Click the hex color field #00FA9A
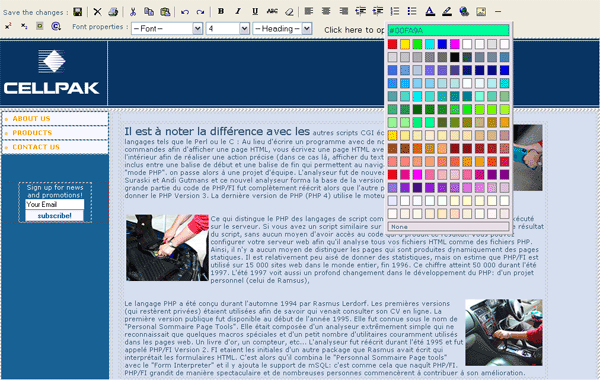The height and width of the screenshot is (380, 600). [448, 30]
